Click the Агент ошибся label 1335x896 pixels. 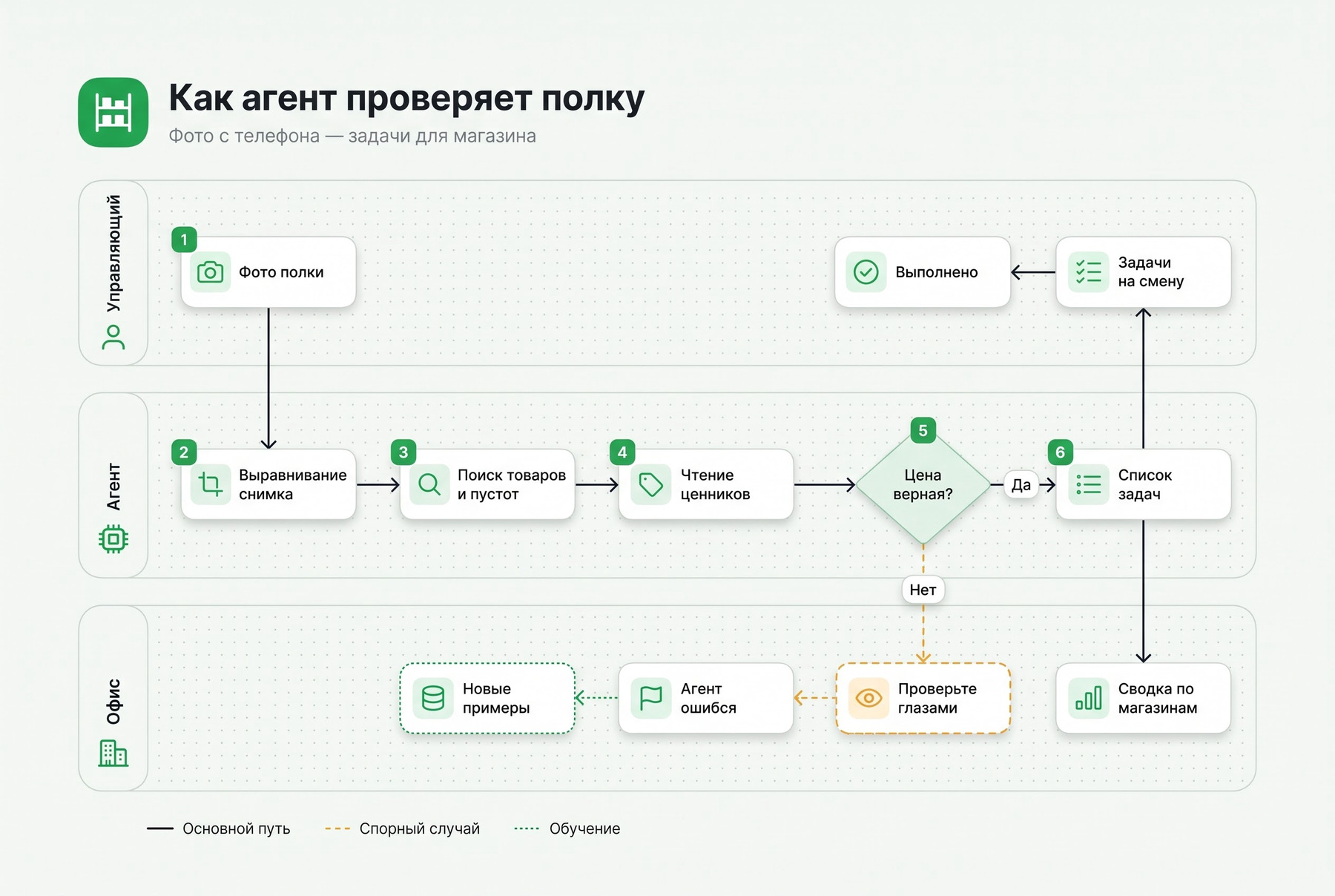(x=708, y=698)
